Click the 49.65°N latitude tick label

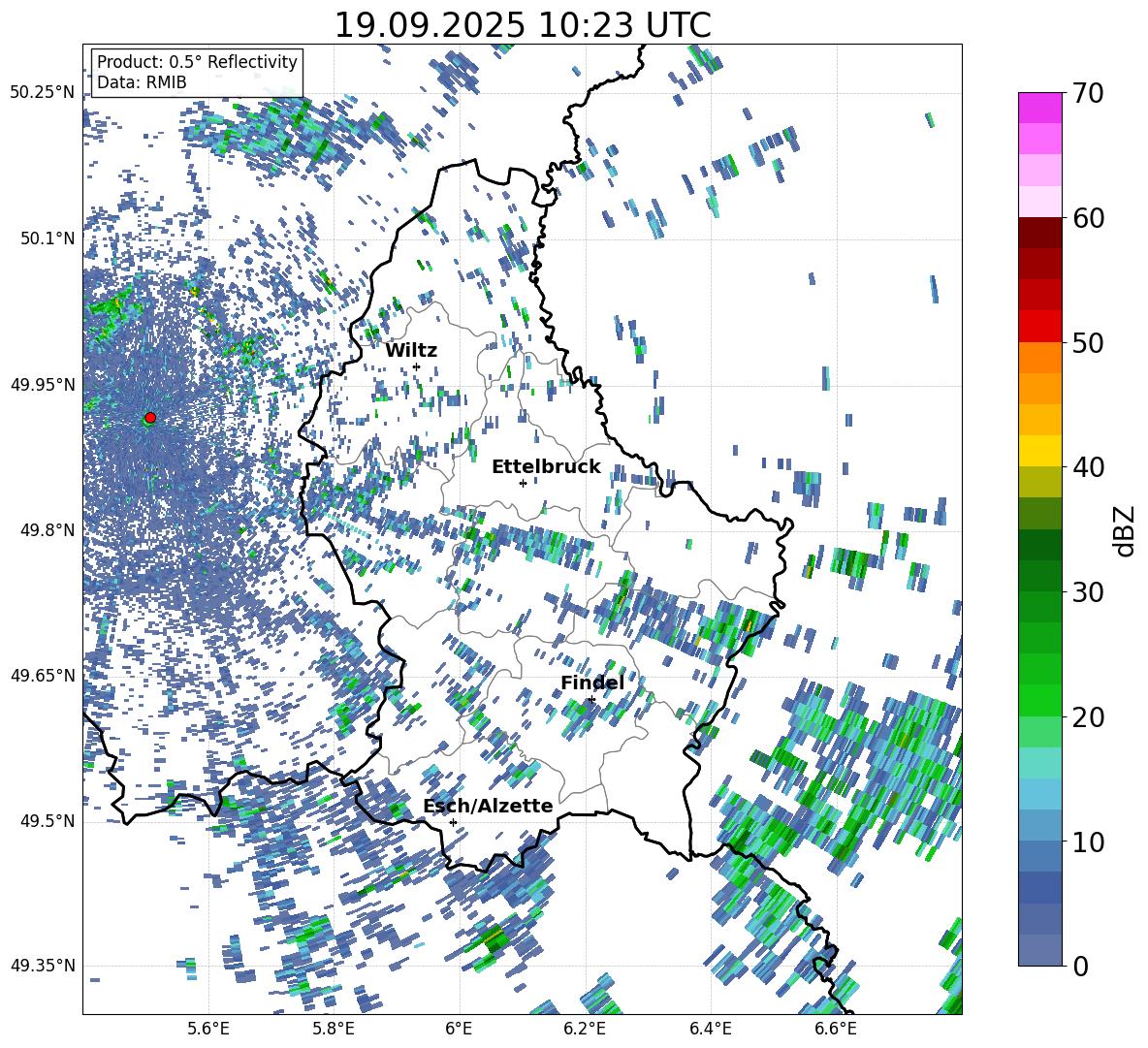[43, 675]
